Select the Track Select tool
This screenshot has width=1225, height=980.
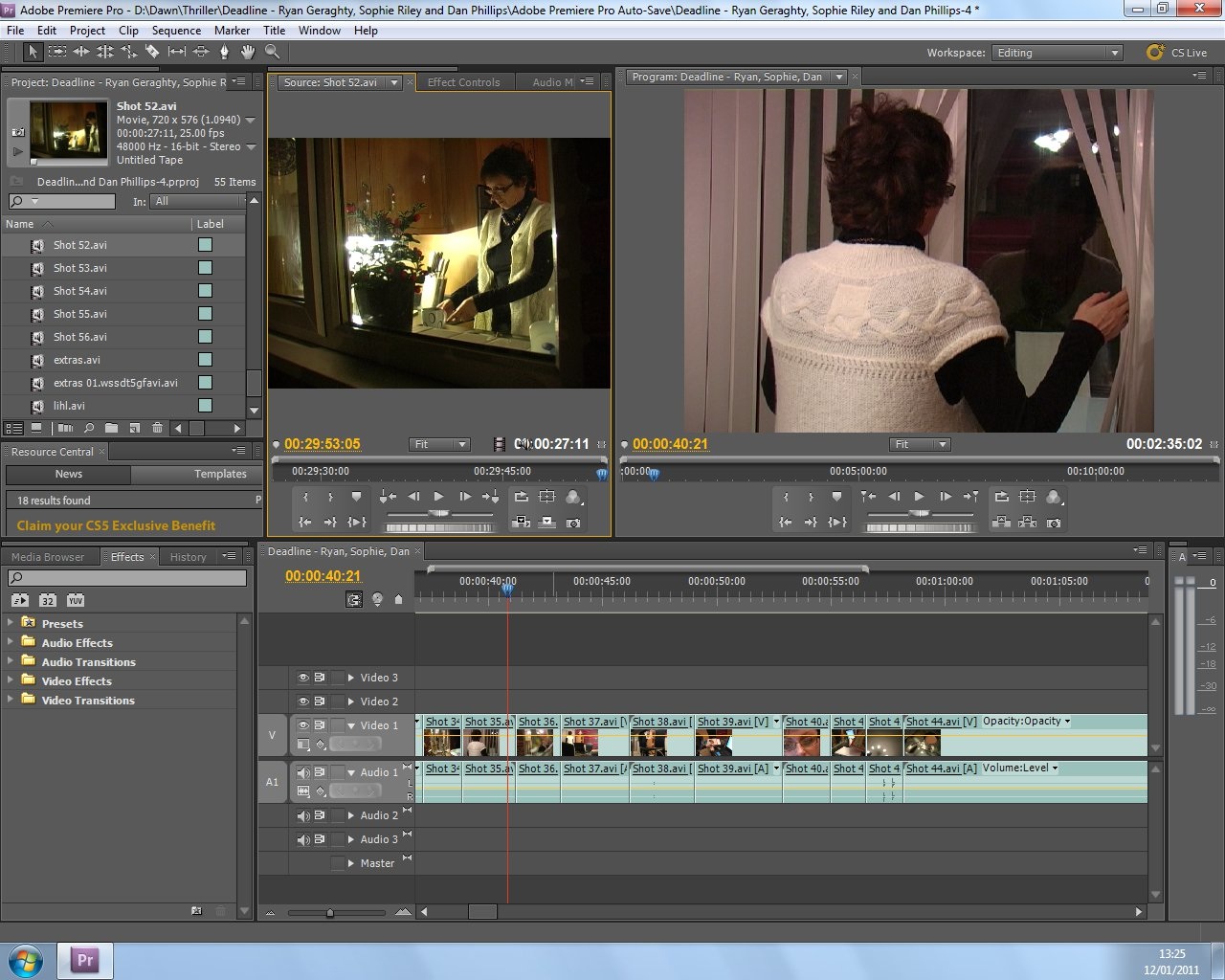click(x=57, y=52)
